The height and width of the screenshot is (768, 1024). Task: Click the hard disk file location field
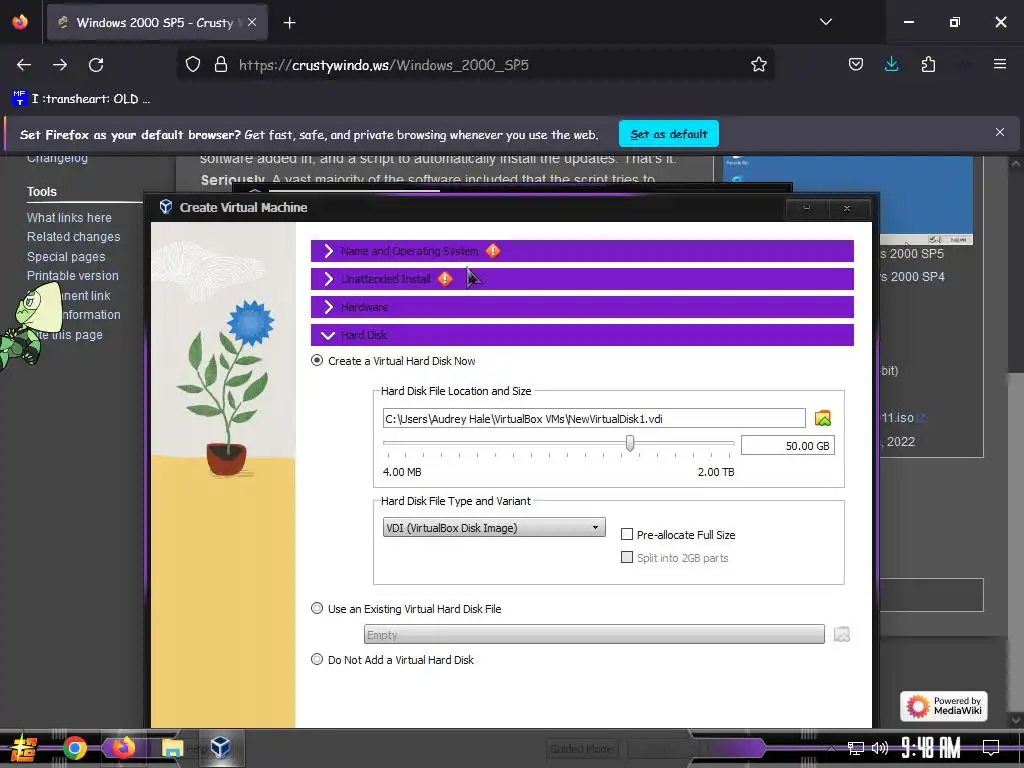[594, 419]
